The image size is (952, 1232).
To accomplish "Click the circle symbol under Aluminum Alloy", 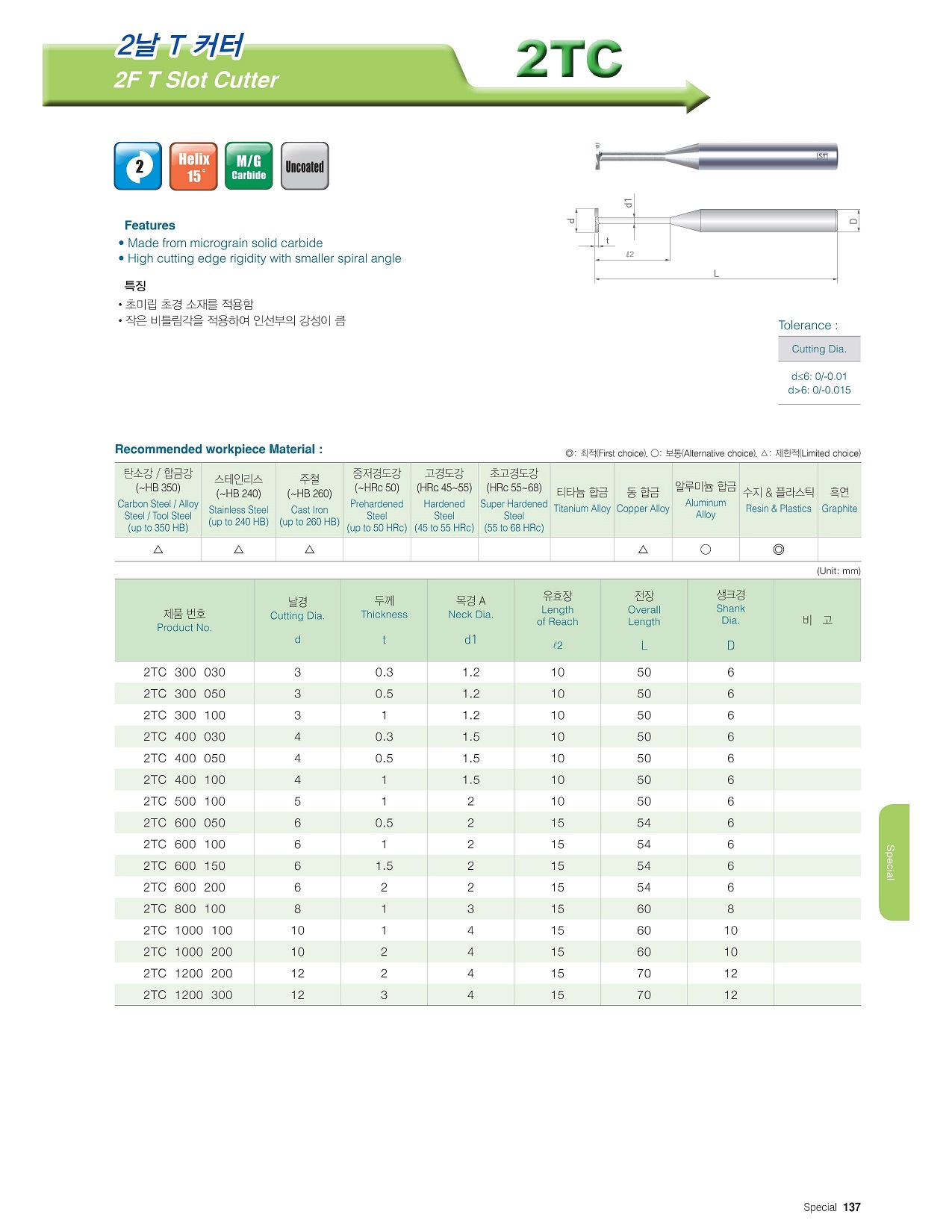I will pyautogui.click(x=706, y=550).
